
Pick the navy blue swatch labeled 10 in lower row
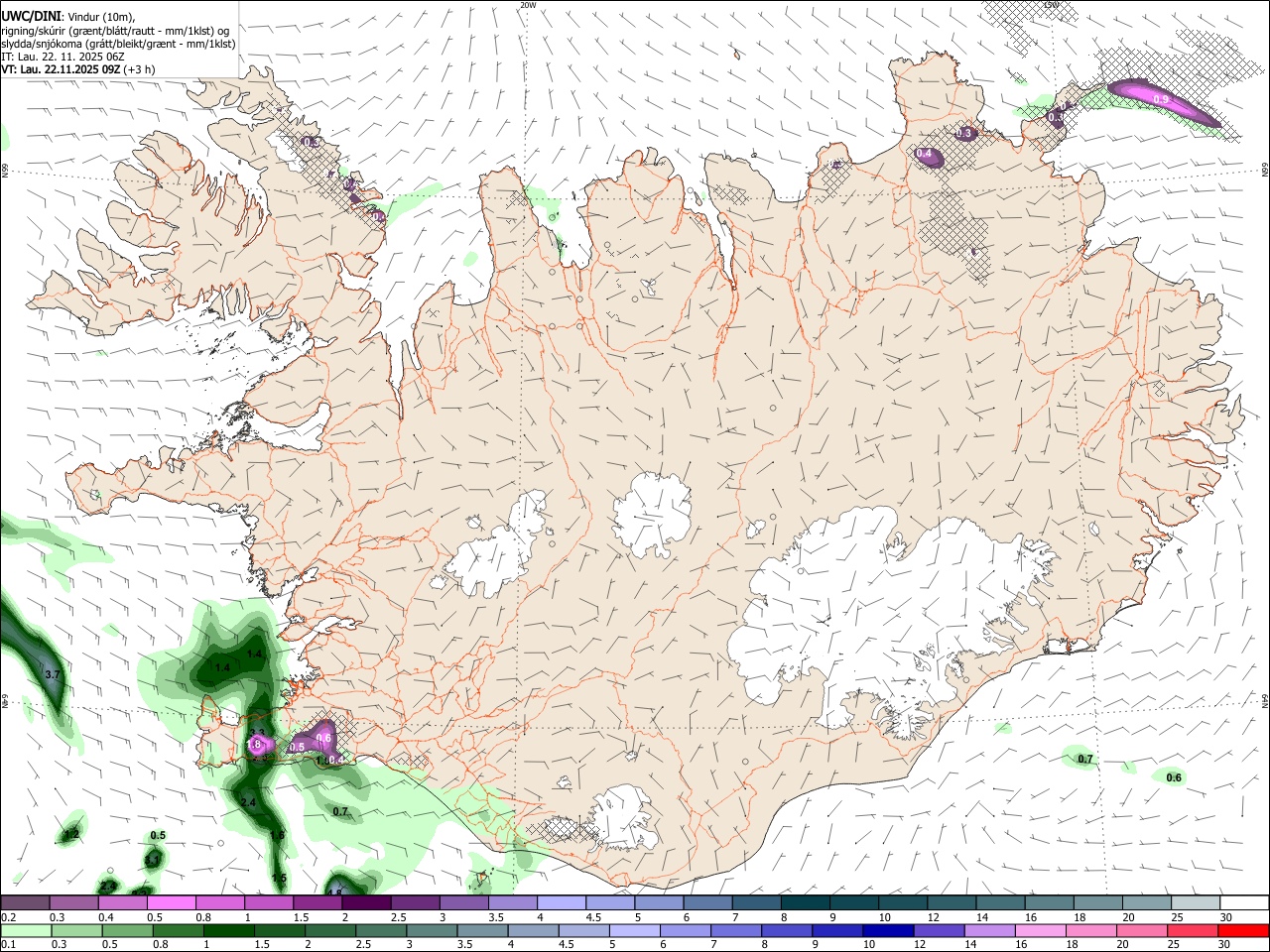[x=886, y=930]
